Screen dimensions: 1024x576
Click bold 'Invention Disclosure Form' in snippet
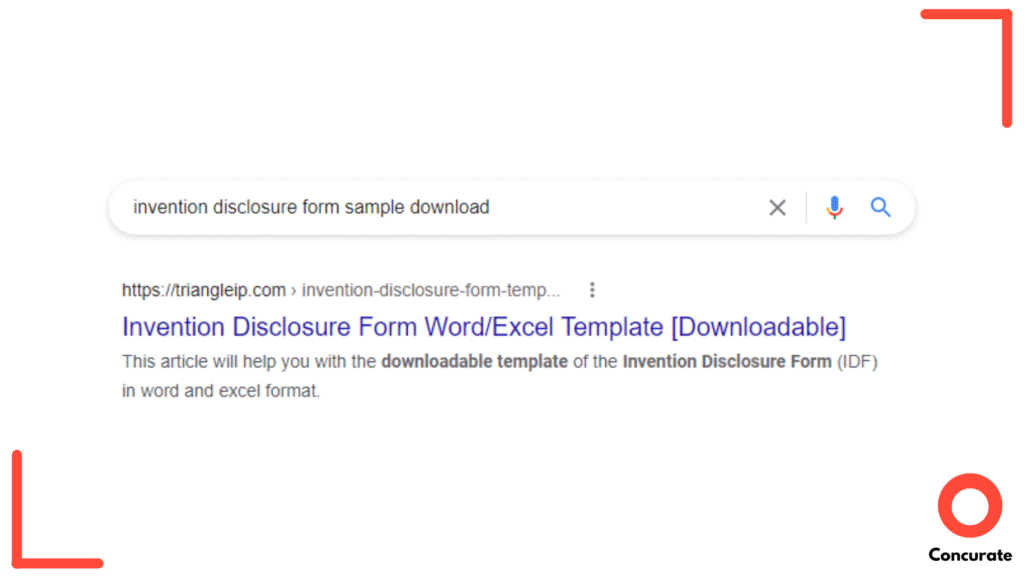tap(726, 361)
